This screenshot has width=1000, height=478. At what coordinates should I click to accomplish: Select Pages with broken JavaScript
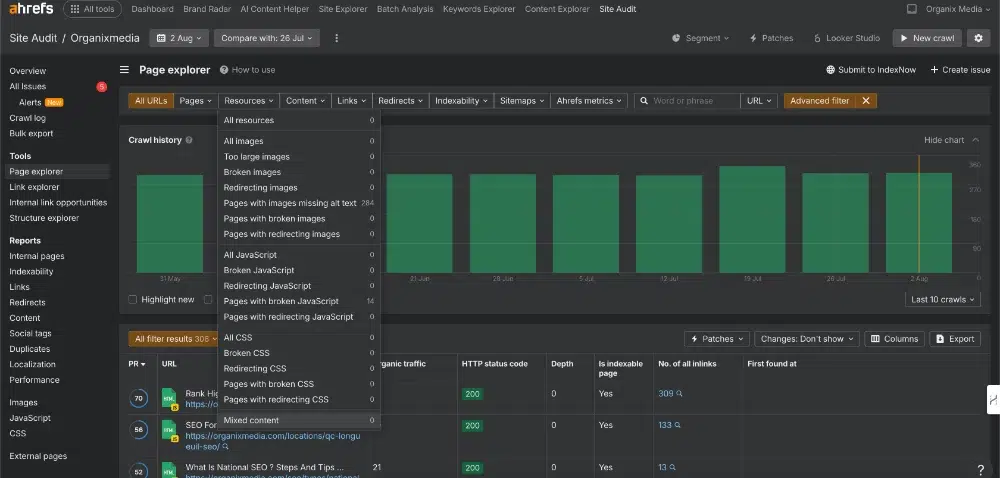click(298, 301)
